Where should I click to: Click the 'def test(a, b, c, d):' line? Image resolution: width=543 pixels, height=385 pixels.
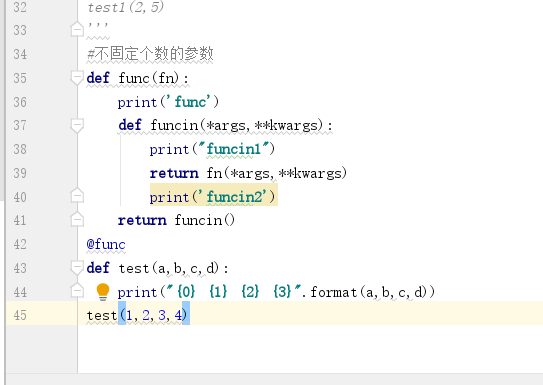pos(158,268)
